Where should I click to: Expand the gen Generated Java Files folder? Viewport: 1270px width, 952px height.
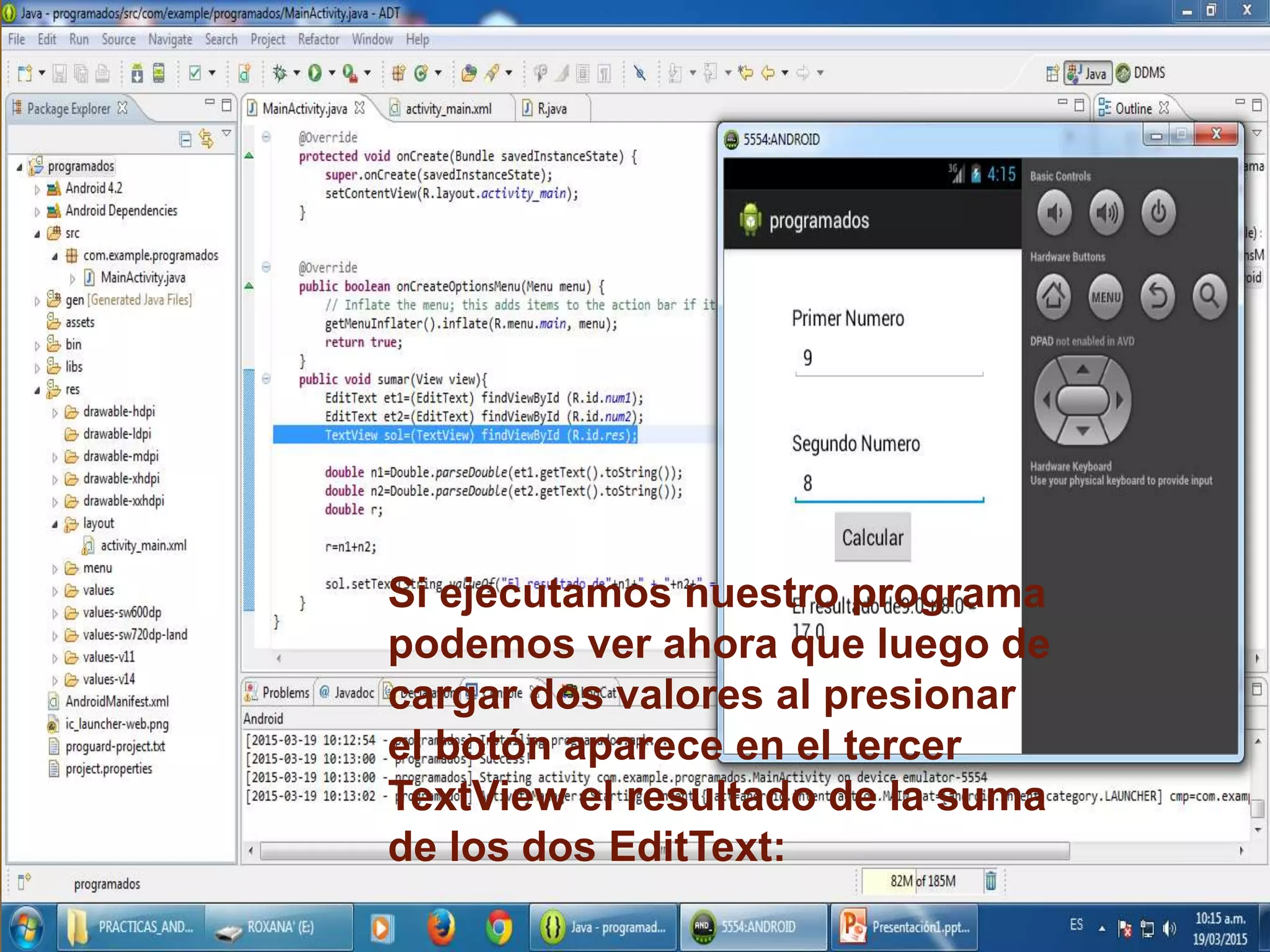coord(37,301)
